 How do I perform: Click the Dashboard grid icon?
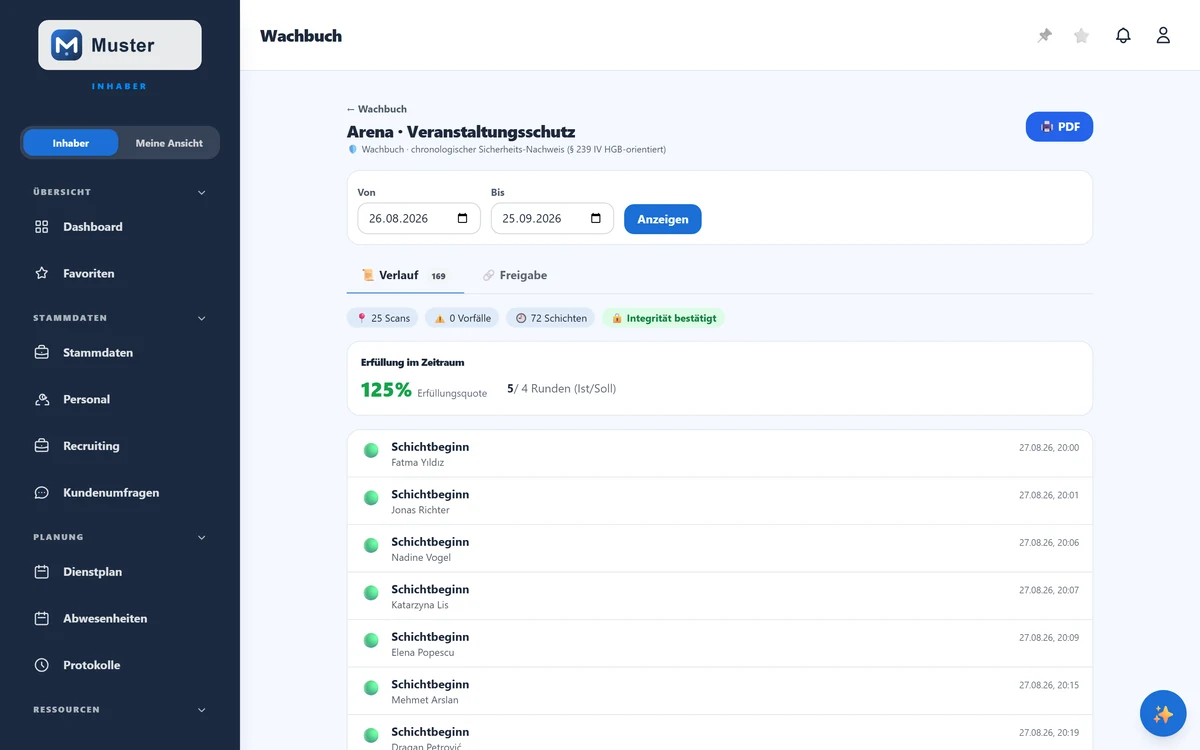pos(42,227)
